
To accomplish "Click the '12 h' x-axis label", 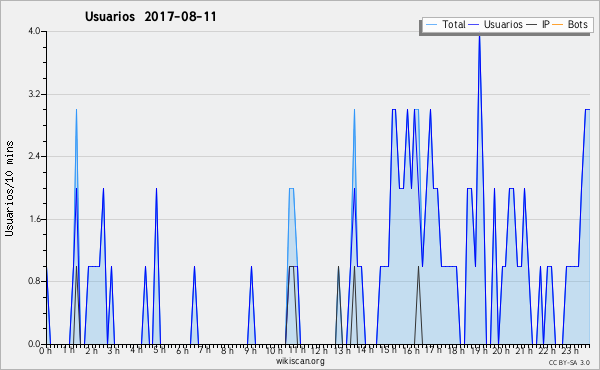I will tap(319, 350).
